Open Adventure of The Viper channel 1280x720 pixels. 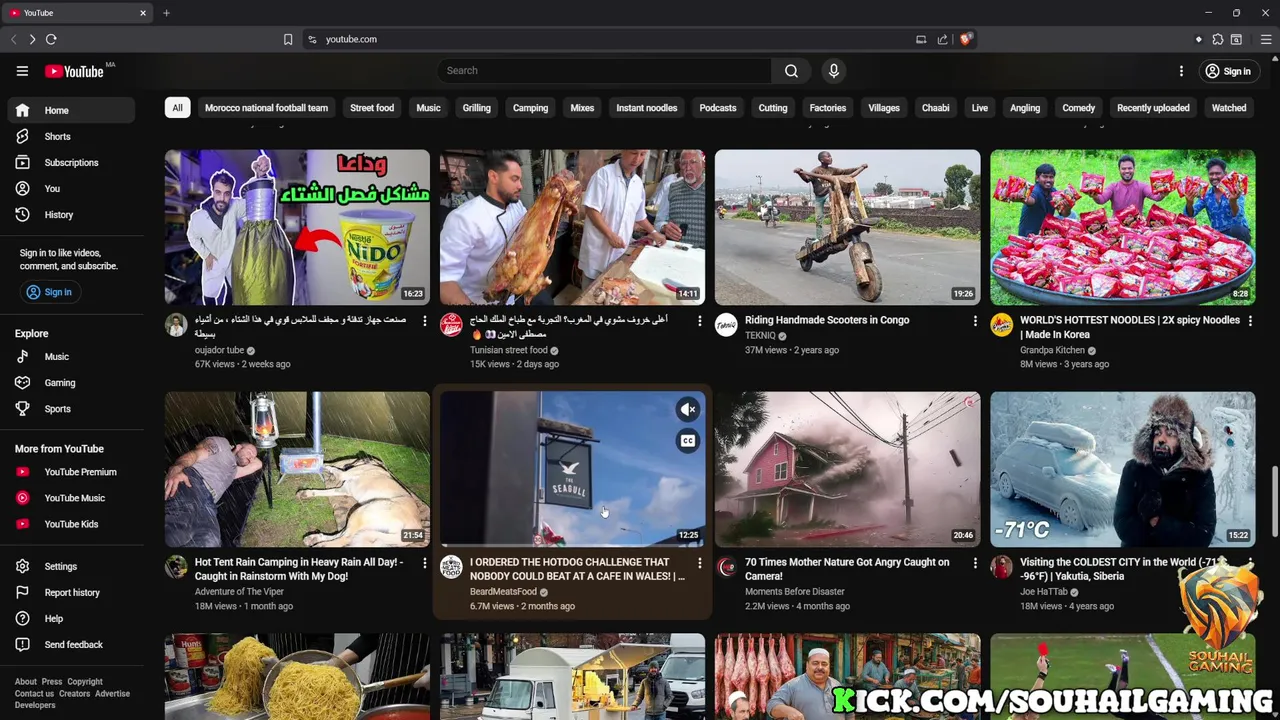tap(239, 592)
